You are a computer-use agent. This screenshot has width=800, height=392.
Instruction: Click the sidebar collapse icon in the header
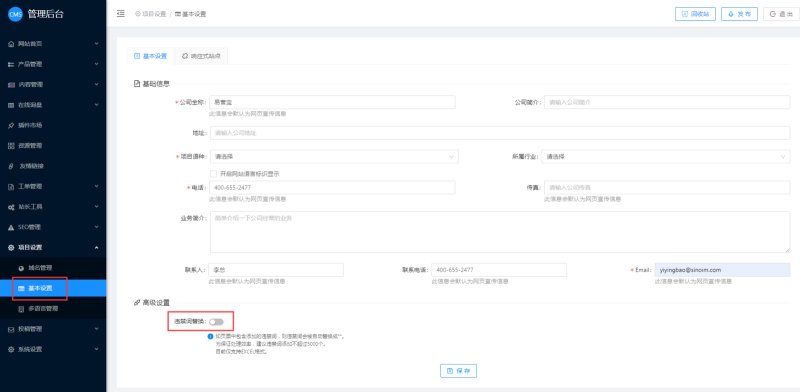click(121, 14)
